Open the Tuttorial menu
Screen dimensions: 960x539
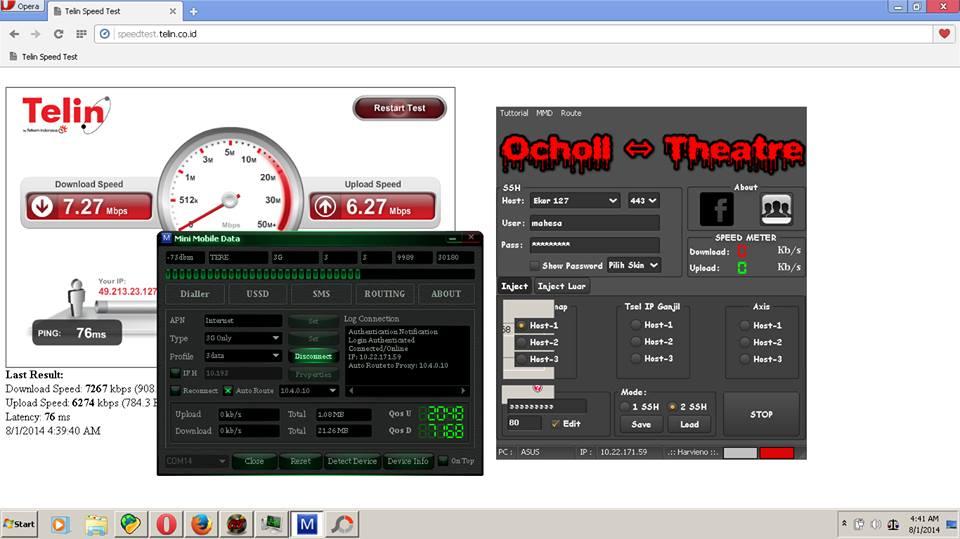pos(514,113)
